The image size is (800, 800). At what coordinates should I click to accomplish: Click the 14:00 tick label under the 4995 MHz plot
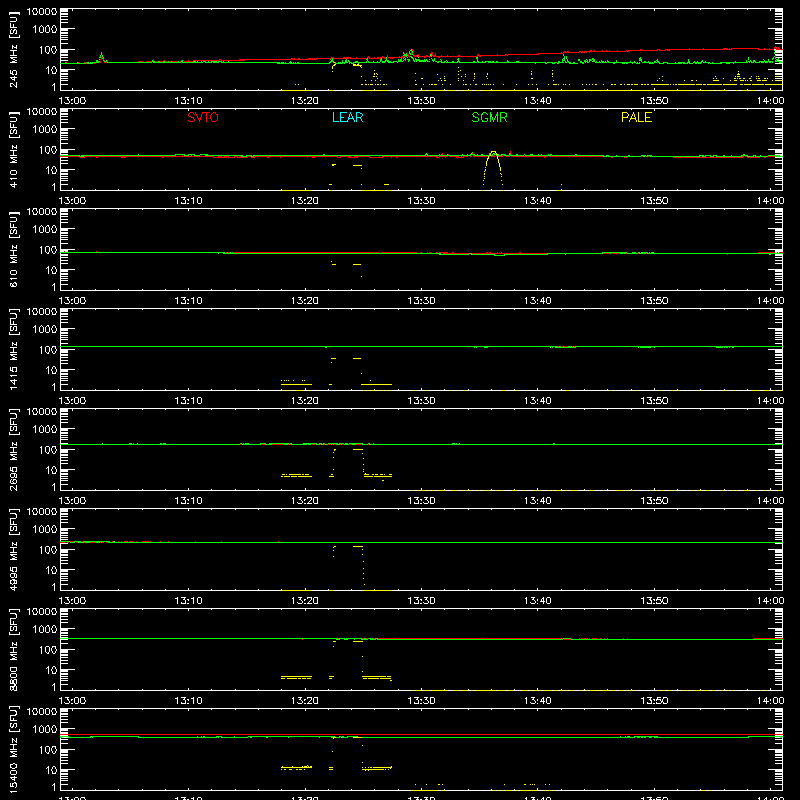coord(770,601)
